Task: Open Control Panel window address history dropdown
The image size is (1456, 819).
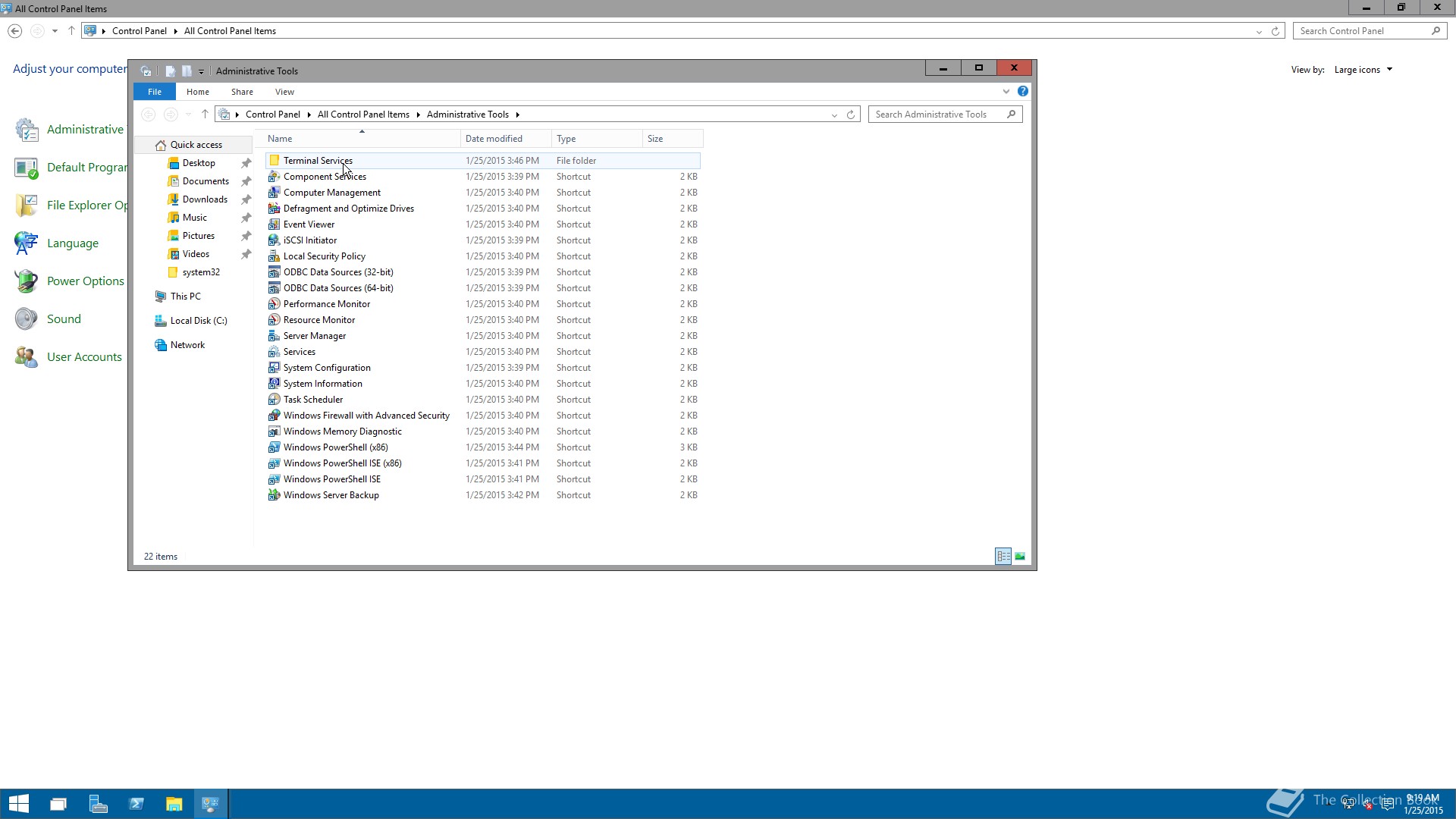Action: tap(1259, 31)
